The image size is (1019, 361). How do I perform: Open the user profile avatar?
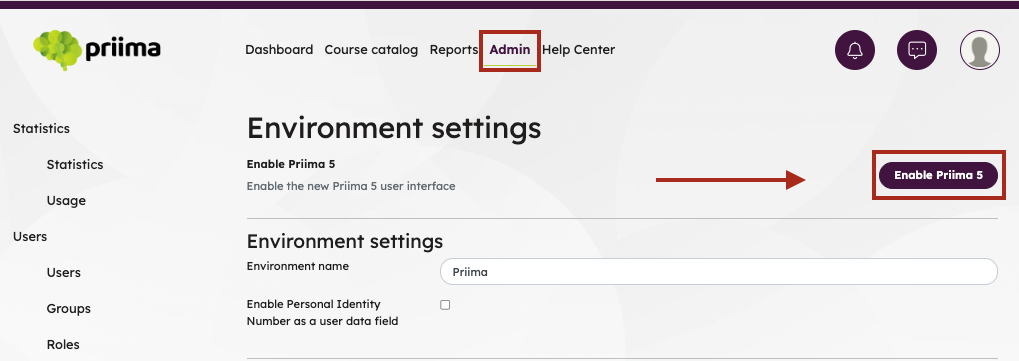coord(979,50)
